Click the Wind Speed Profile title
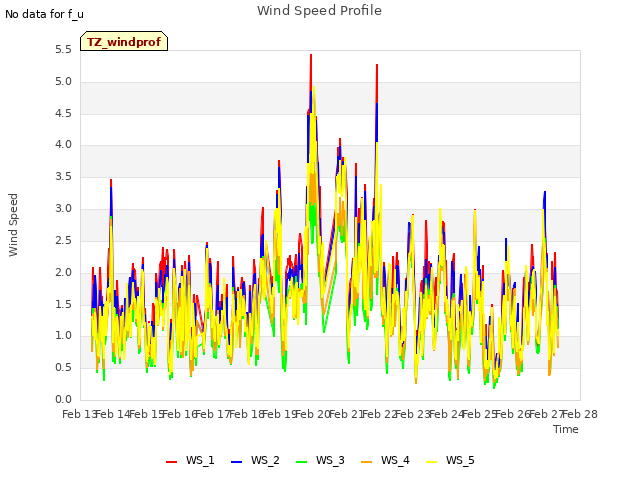Image resolution: width=640 pixels, height=480 pixels. [319, 11]
